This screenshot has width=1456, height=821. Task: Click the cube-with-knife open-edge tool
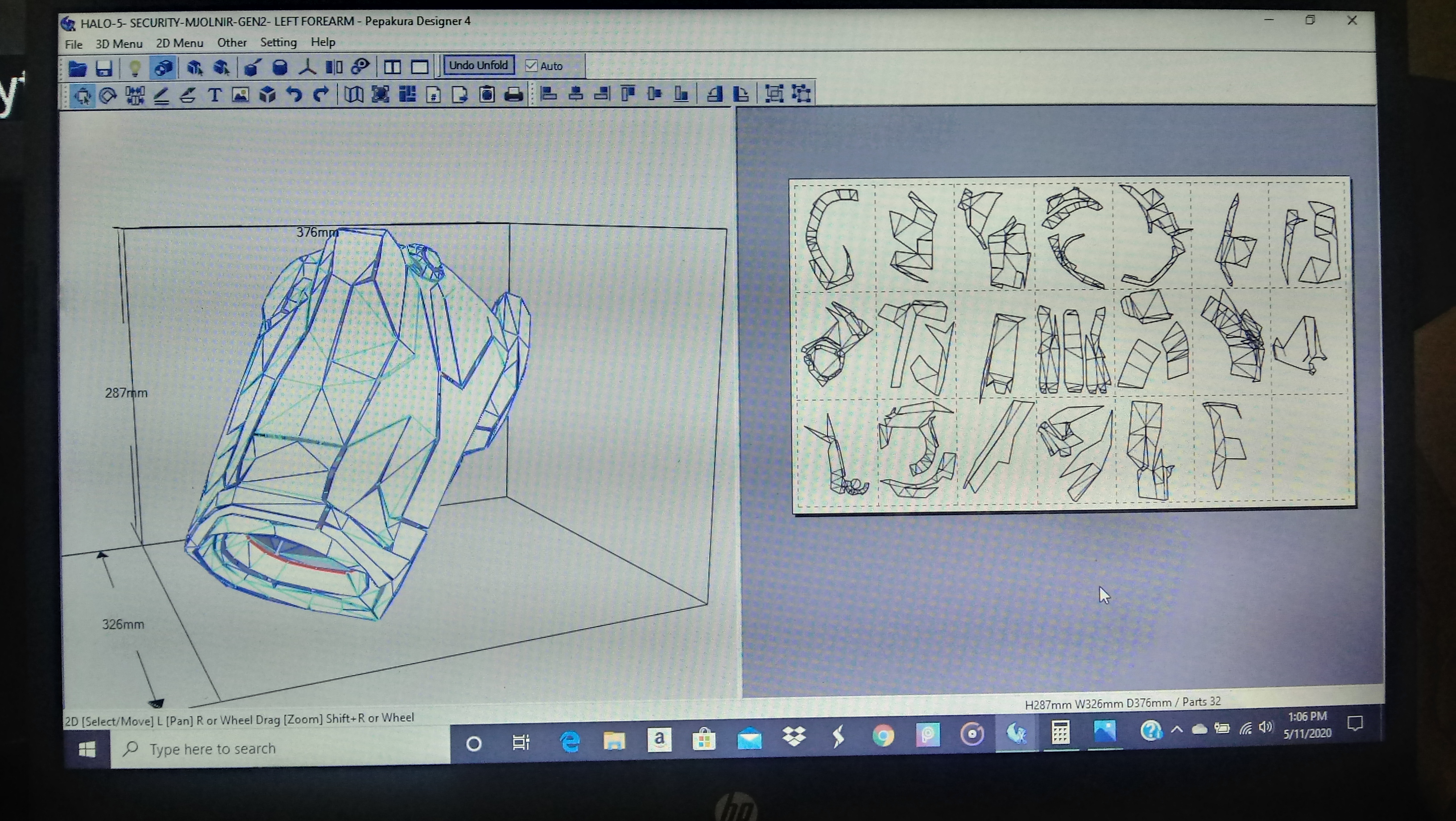tap(252, 68)
